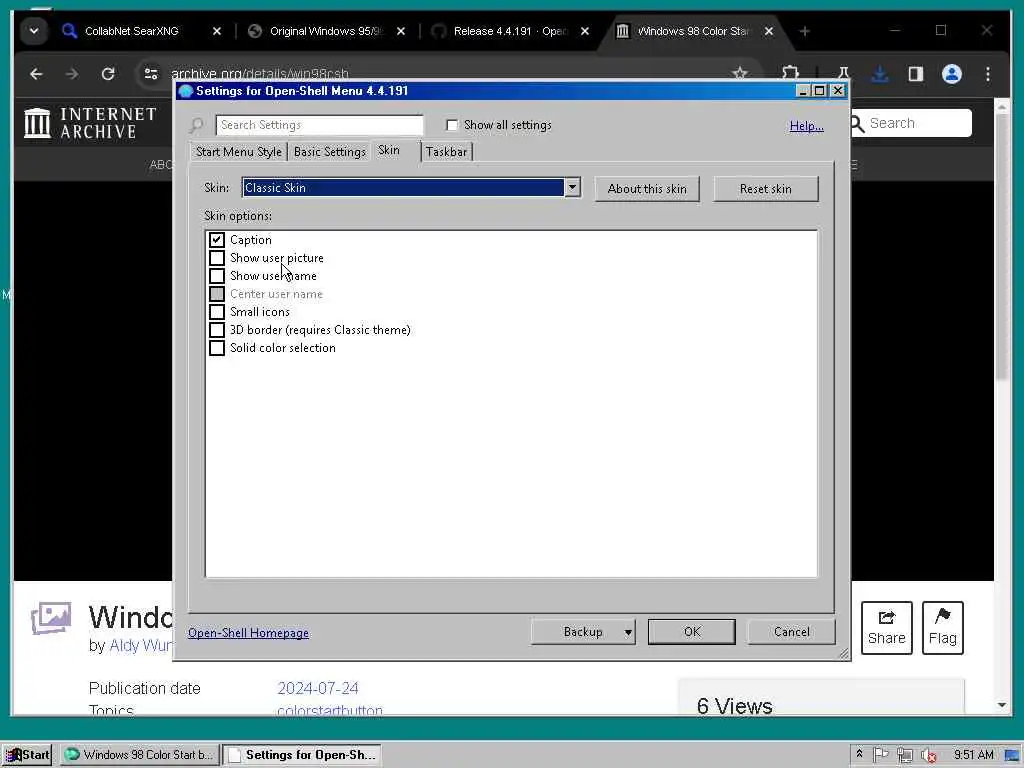This screenshot has width=1024, height=768.
Task: Close the CollabNet SearXNG tab
Action: tap(217, 31)
